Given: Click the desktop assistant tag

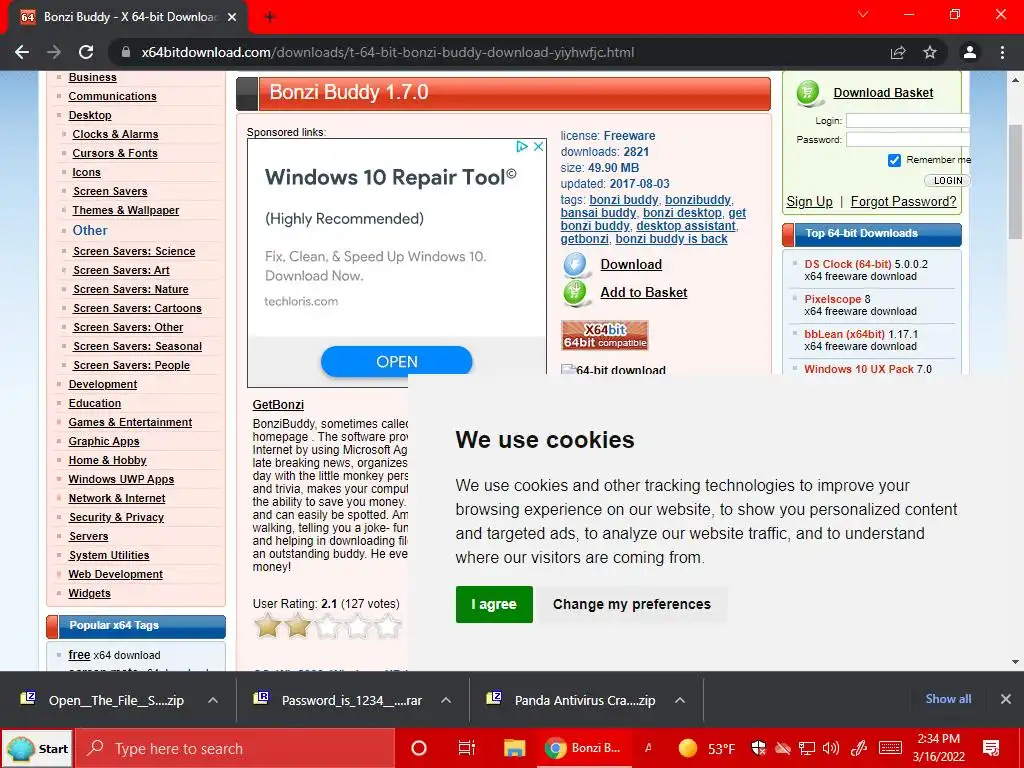Looking at the screenshot, I should click(x=686, y=226).
